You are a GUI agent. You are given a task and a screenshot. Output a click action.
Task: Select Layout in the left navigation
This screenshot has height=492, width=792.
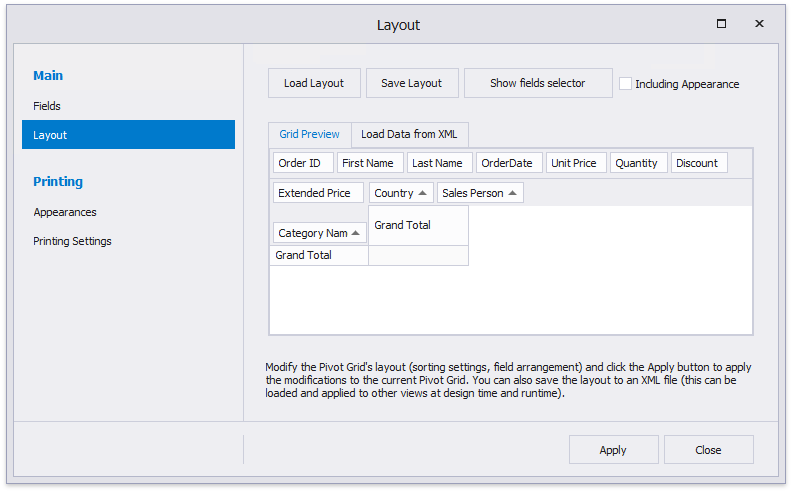click(50, 135)
